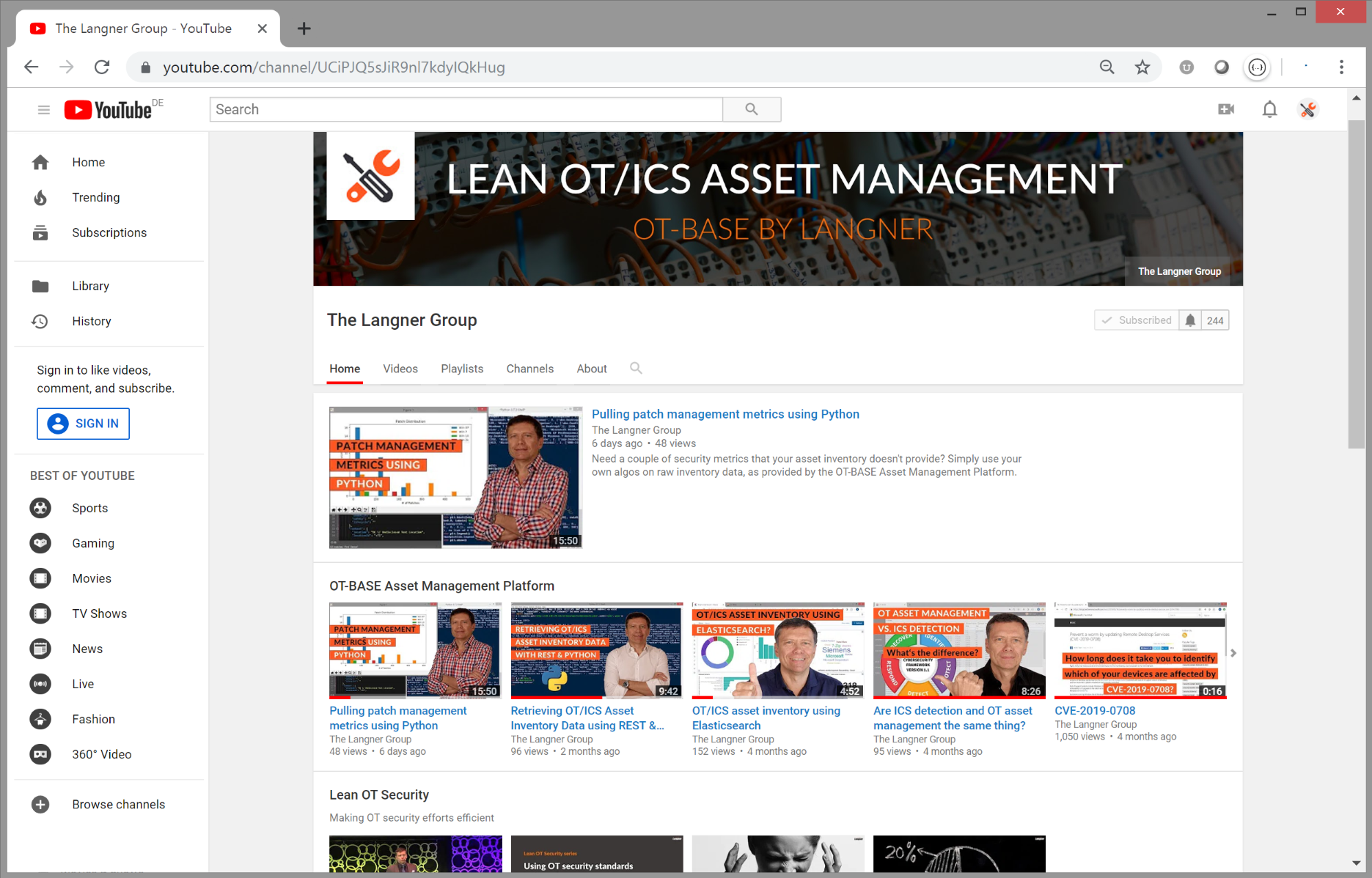Open the account avatar menu
The width and height of the screenshot is (1372, 878).
click(x=1308, y=109)
